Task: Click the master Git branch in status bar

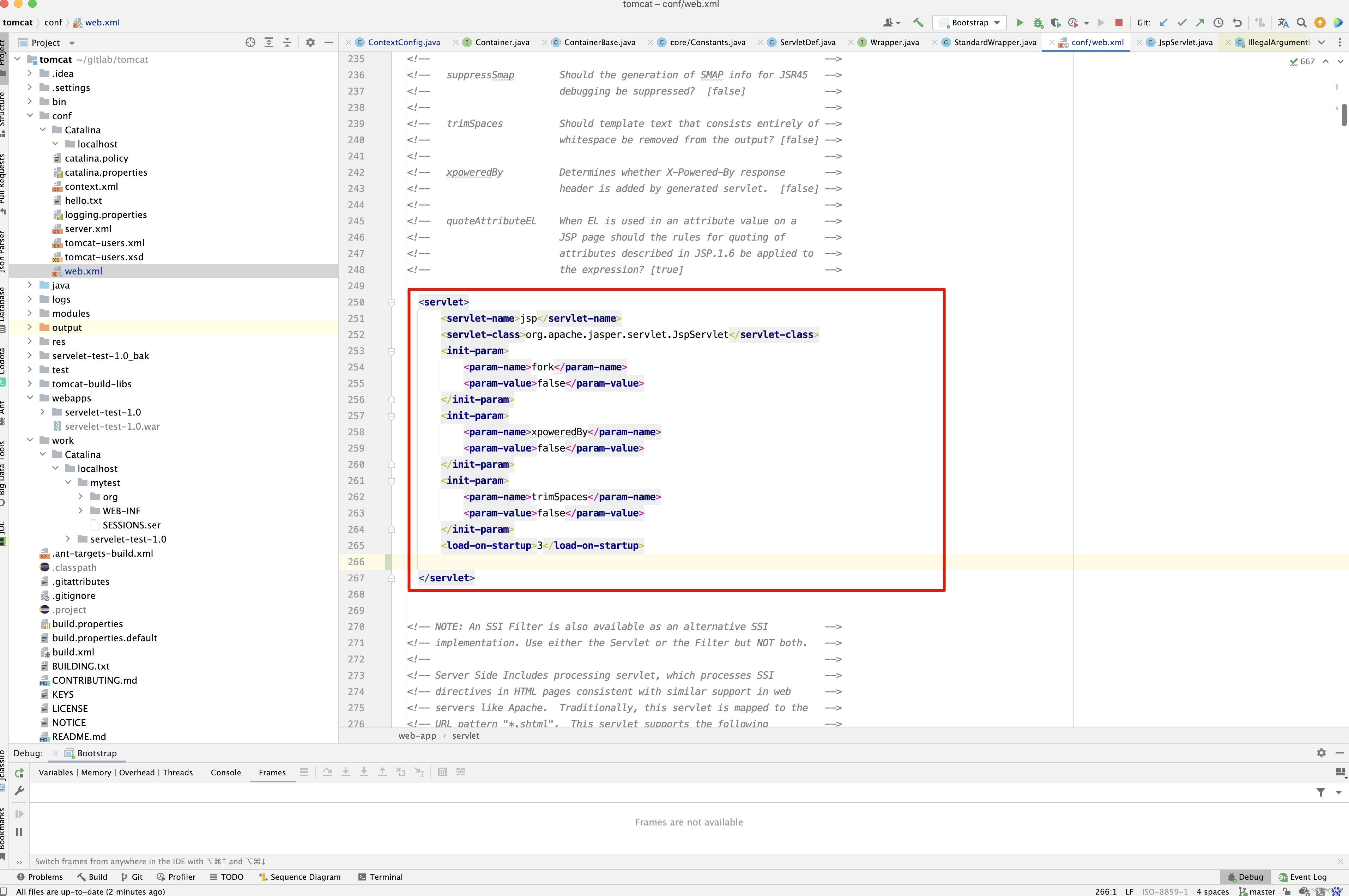Action: [1262, 891]
